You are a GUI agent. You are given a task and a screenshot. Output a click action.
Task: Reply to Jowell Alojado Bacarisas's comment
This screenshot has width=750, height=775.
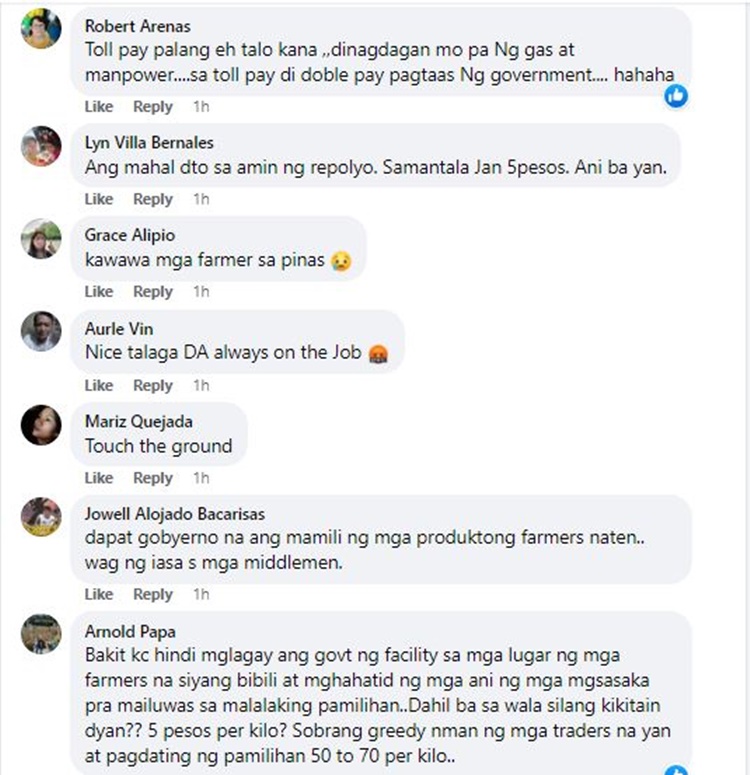pos(153,594)
